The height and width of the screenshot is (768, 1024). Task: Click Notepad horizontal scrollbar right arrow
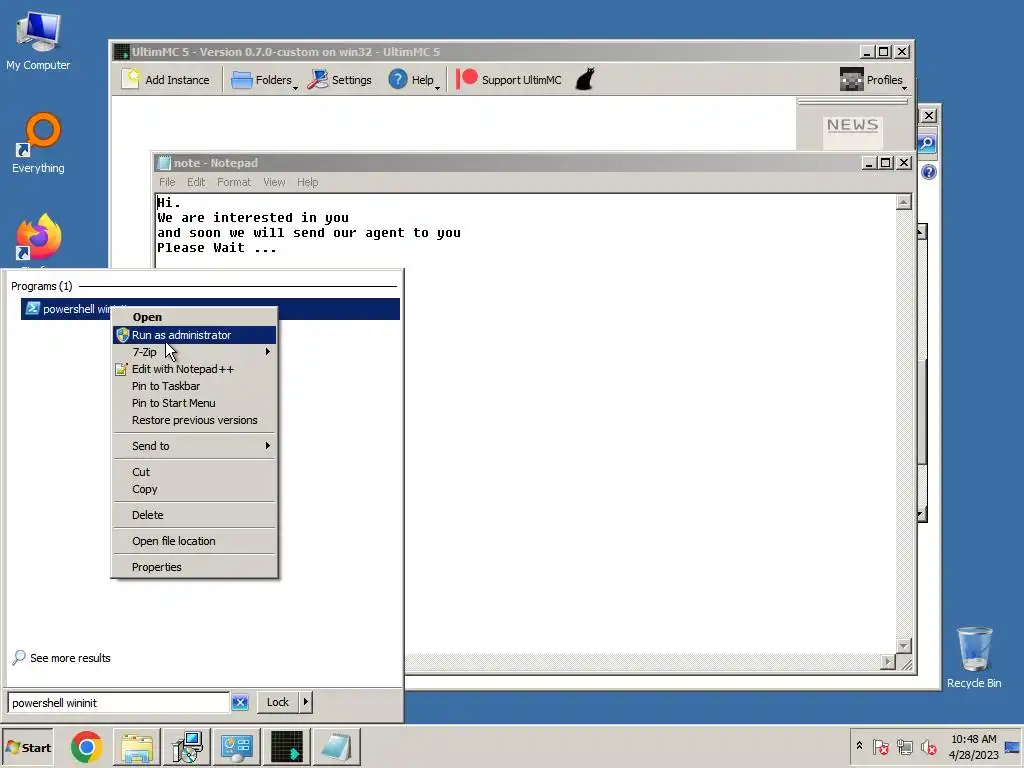tap(888, 662)
